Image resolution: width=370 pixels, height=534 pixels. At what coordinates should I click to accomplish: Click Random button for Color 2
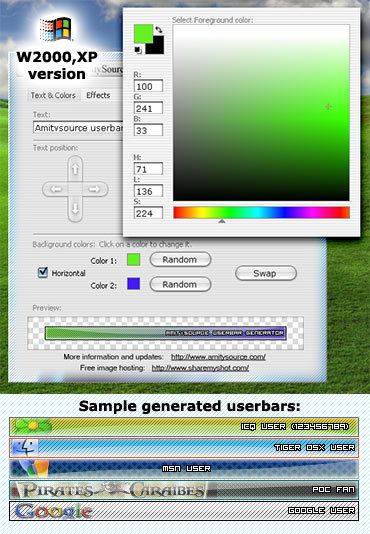coord(180,284)
